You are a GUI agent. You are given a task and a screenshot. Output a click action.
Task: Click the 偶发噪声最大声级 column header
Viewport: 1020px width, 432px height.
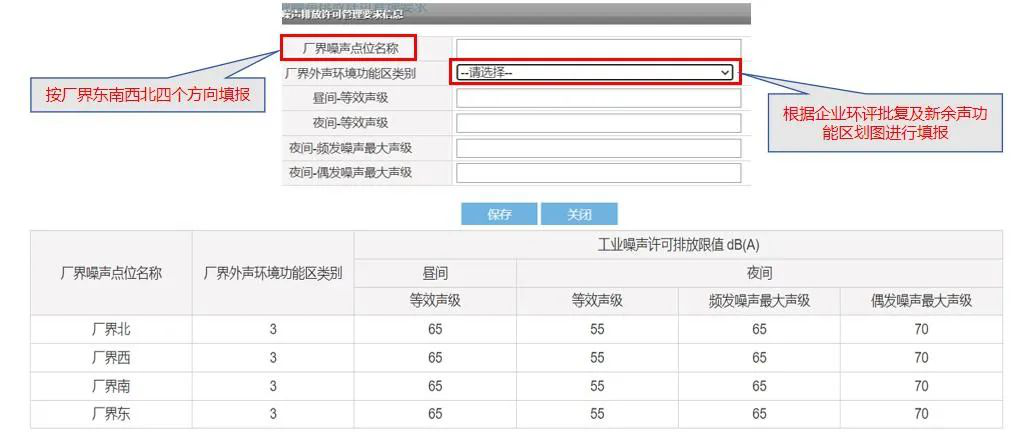(x=921, y=301)
